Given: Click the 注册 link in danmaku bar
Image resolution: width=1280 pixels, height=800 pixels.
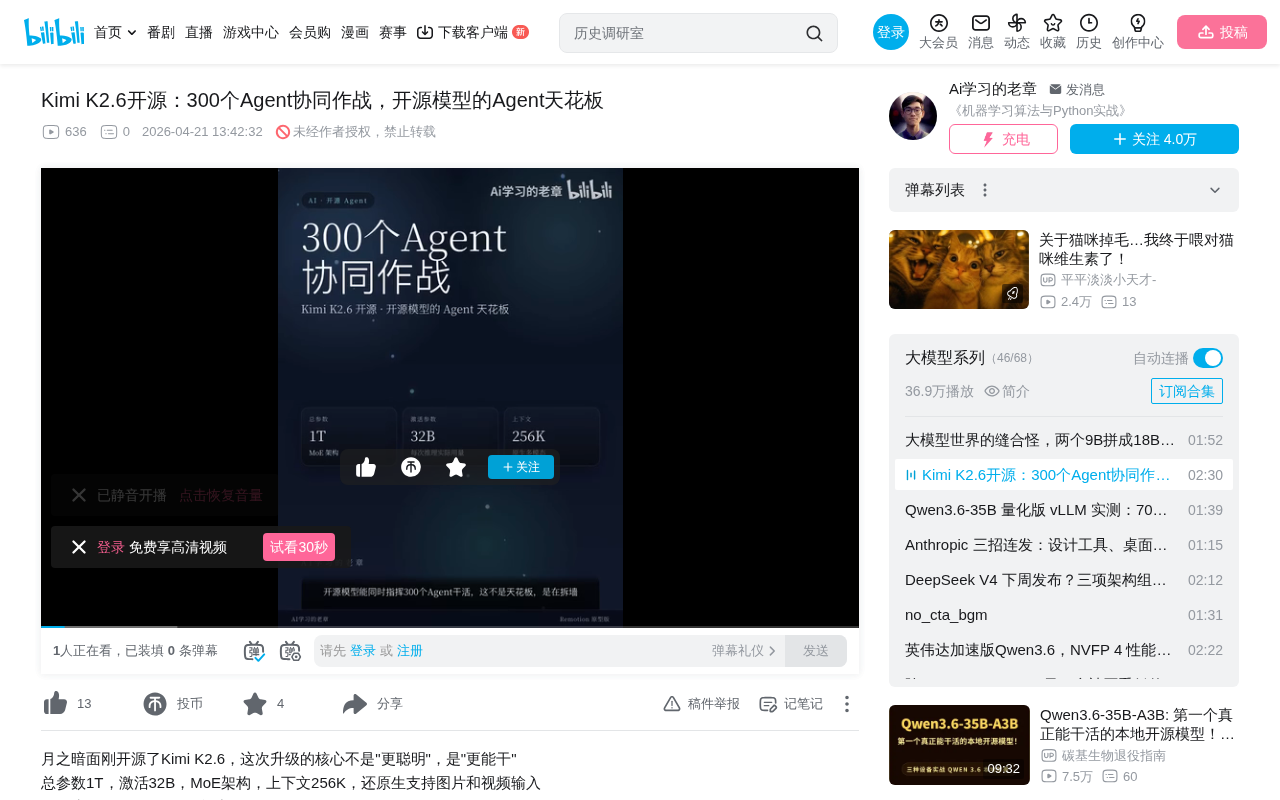Looking at the screenshot, I should pos(410,651).
